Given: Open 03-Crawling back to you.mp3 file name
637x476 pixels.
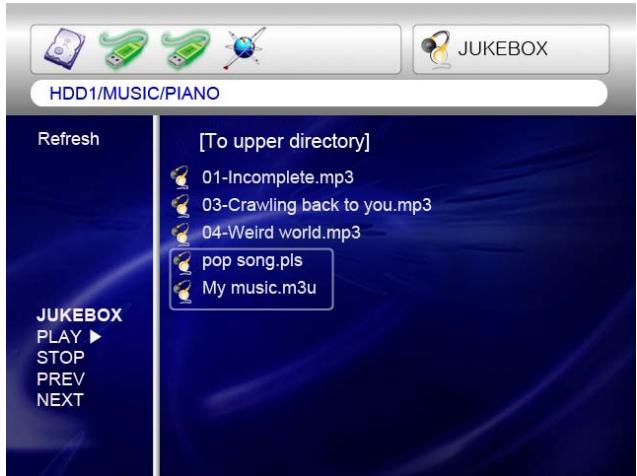Looking at the screenshot, I should [316, 206].
